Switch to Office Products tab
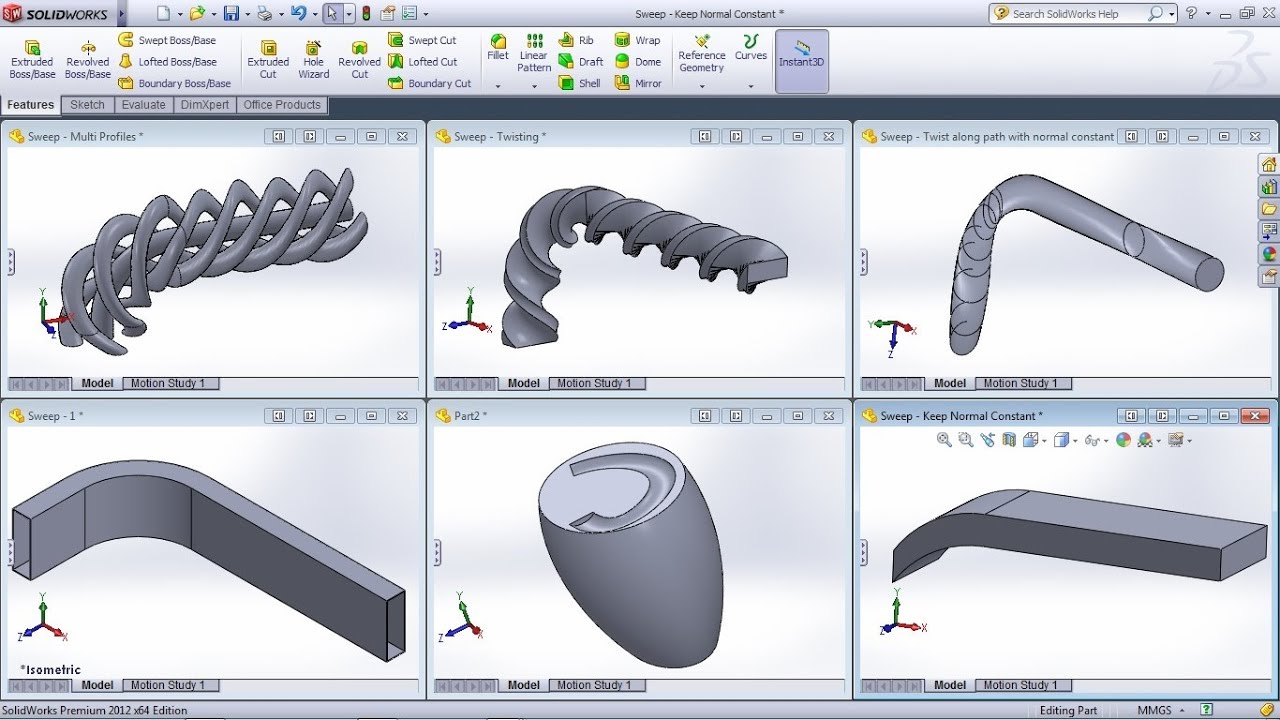 pos(282,105)
